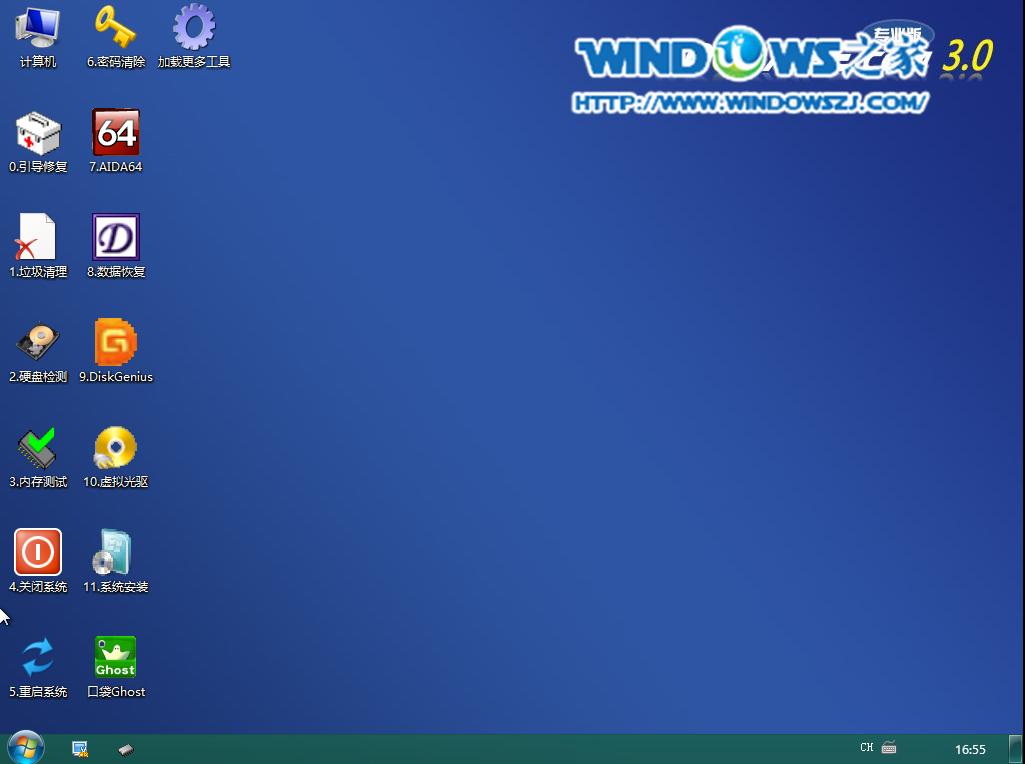Open the 9.DiskGenius partition tool
The width and height of the screenshot is (1025, 764).
tap(115, 350)
